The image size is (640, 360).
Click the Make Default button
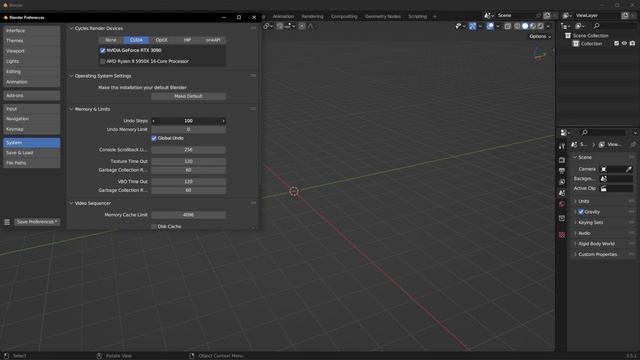188,96
